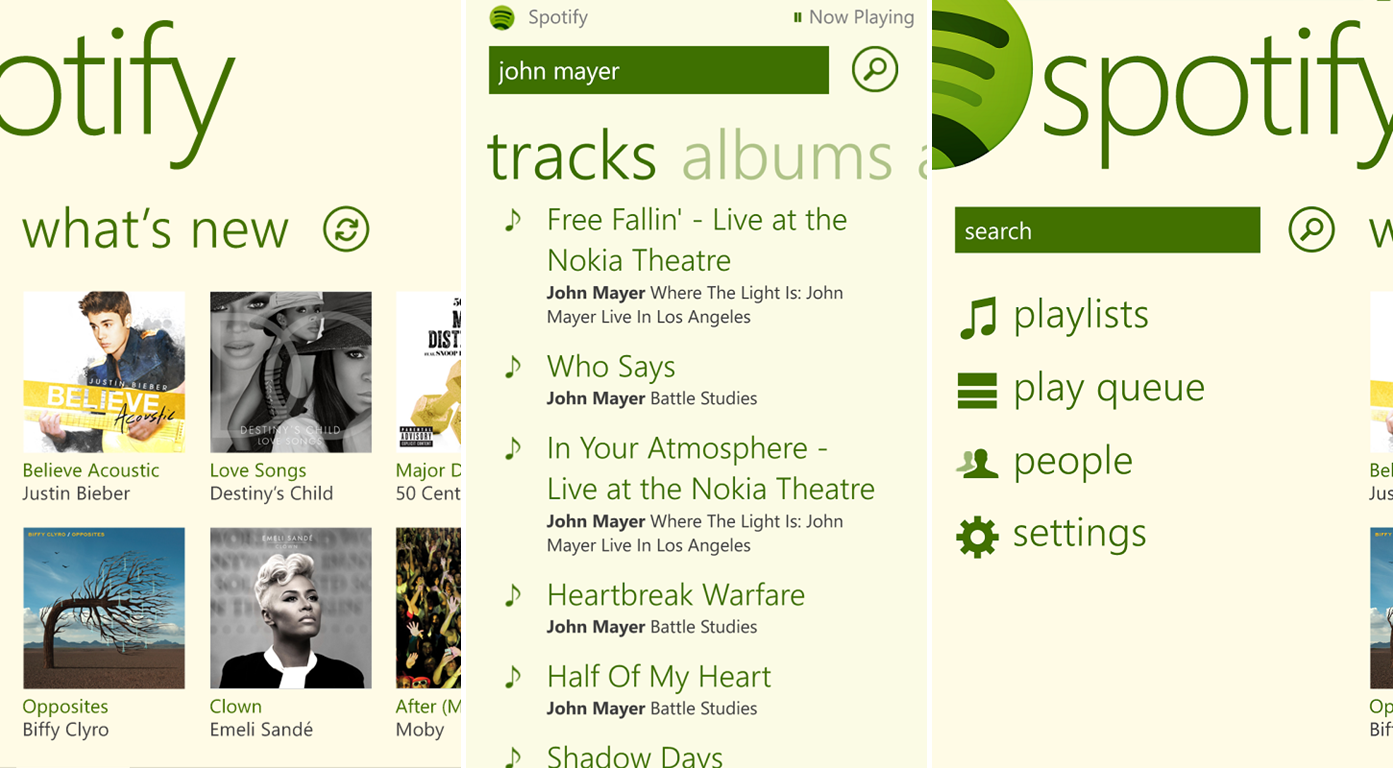The image size is (1393, 768).
Task: Open playlists via the music note icon
Action: tap(978, 318)
